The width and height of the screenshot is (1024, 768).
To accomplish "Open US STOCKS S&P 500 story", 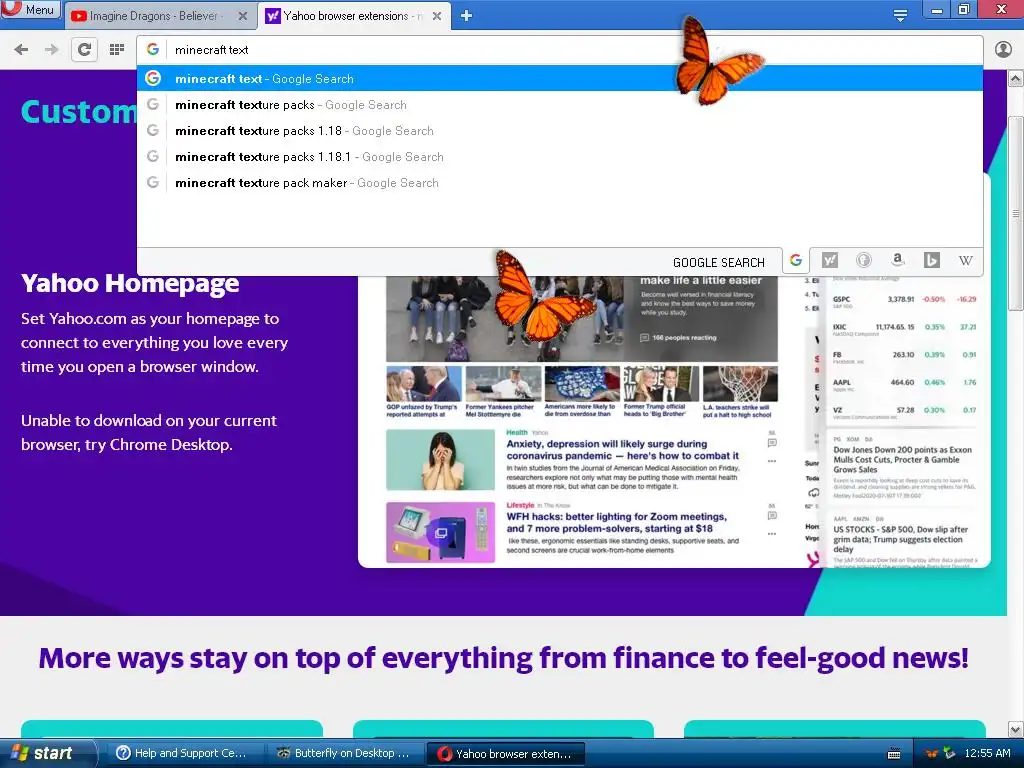I will point(900,539).
